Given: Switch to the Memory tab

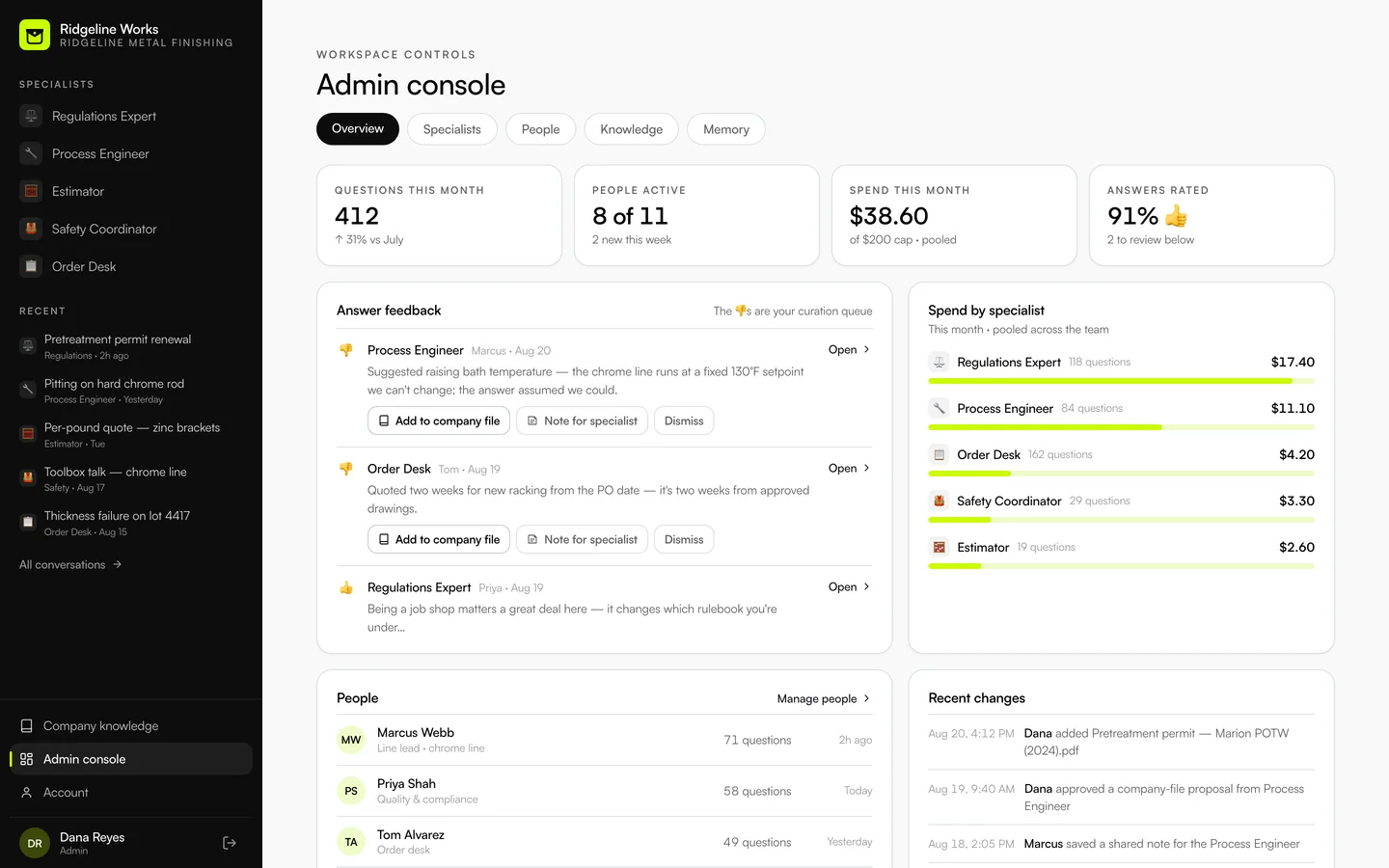Looking at the screenshot, I should 726,129.
